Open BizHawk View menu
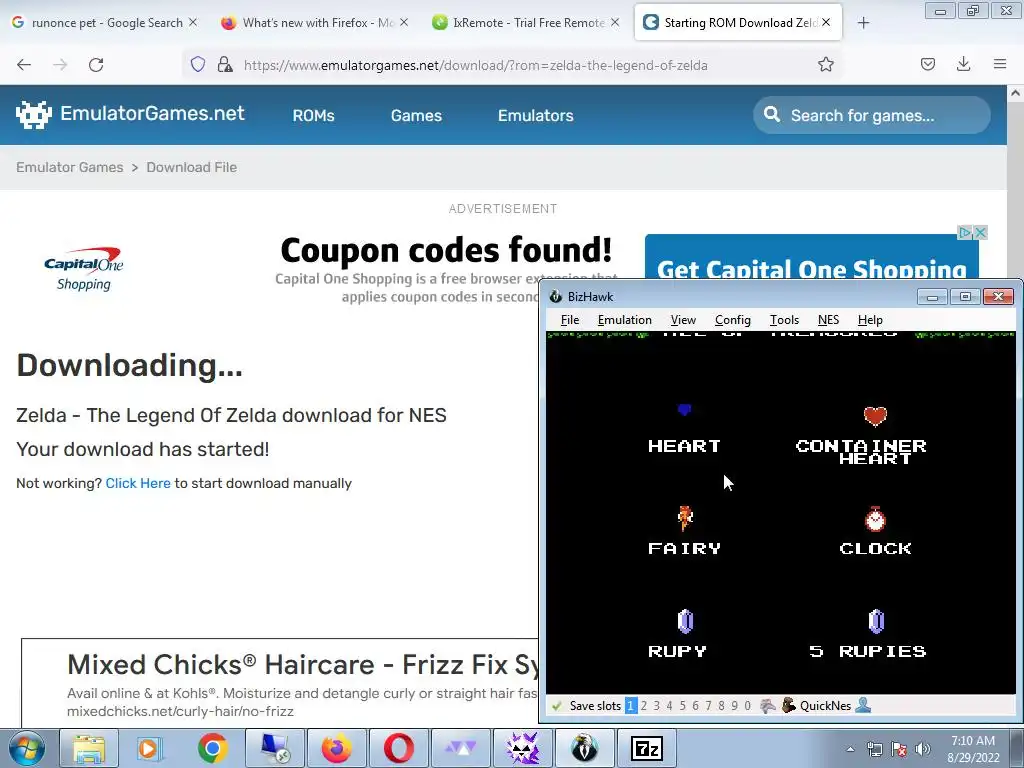This screenshot has width=1024, height=768. coord(683,319)
